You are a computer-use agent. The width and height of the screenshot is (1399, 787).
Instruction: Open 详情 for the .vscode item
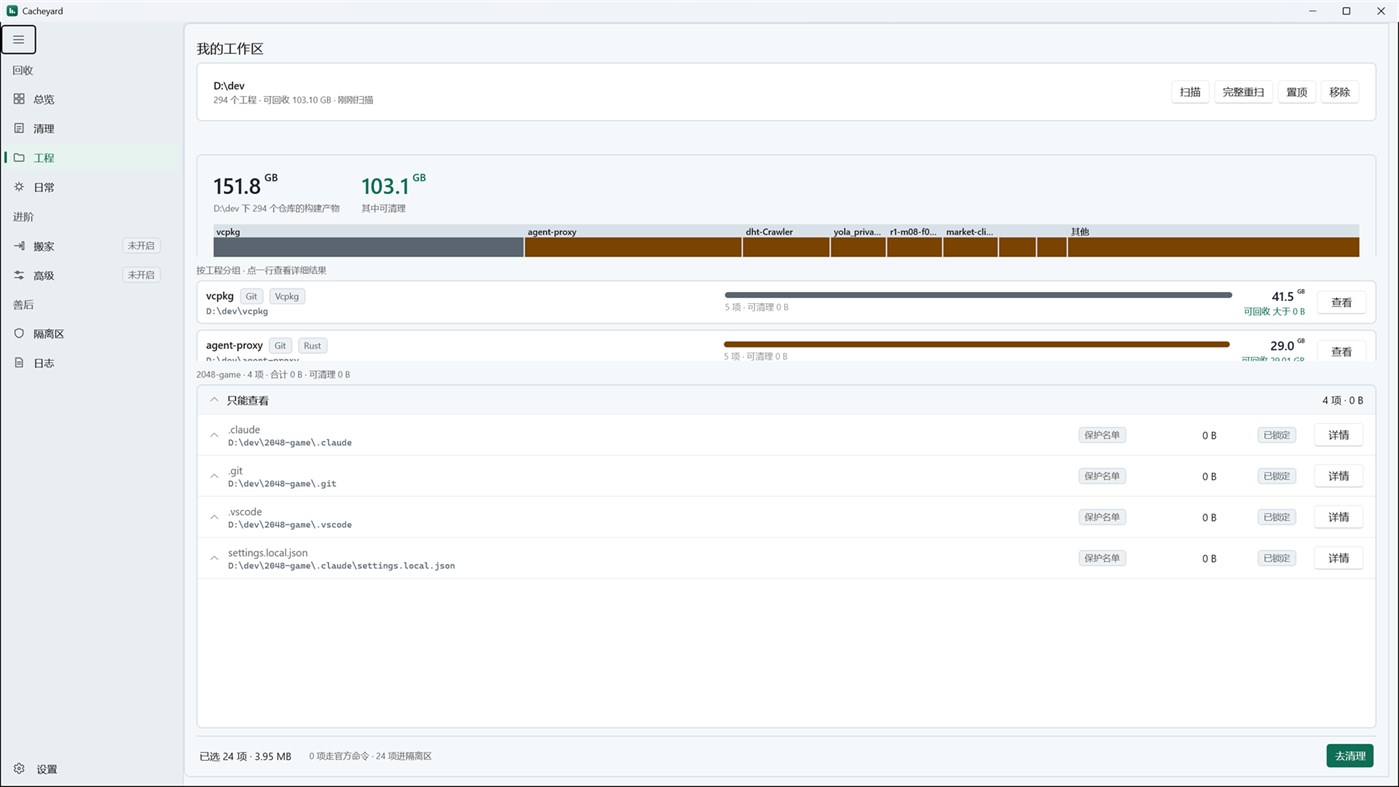click(1338, 517)
